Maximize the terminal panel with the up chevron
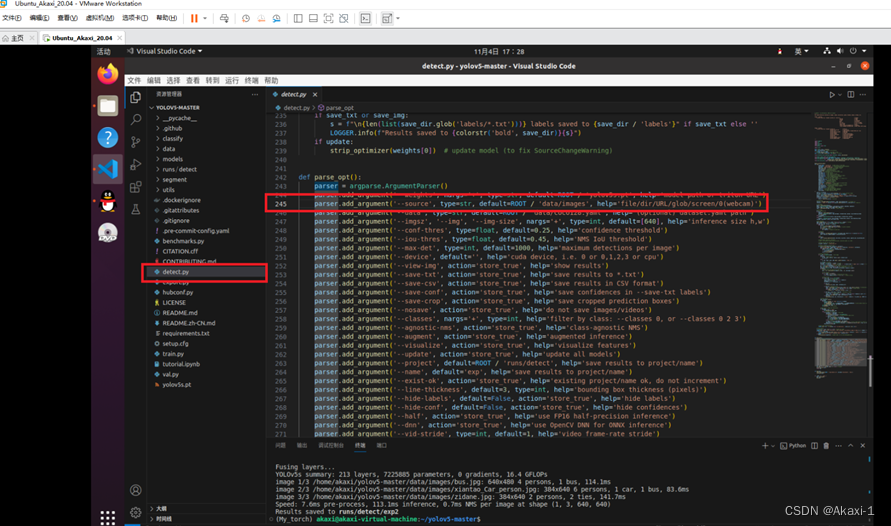 coord(851,446)
